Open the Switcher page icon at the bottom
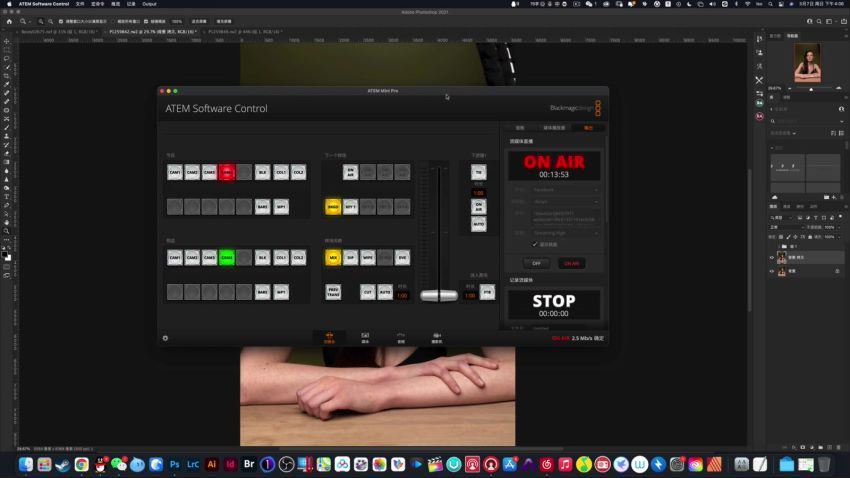This screenshot has height=478, width=850. [x=329, y=338]
